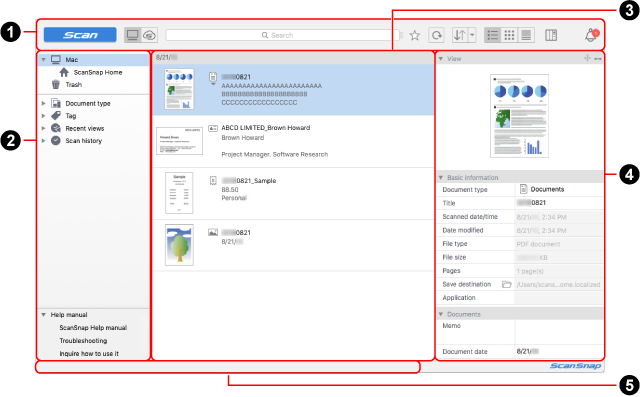Select the ABCD LIMITED_Brown Howard business card thumbnail
This screenshot has width=640, height=397.
pos(179,141)
